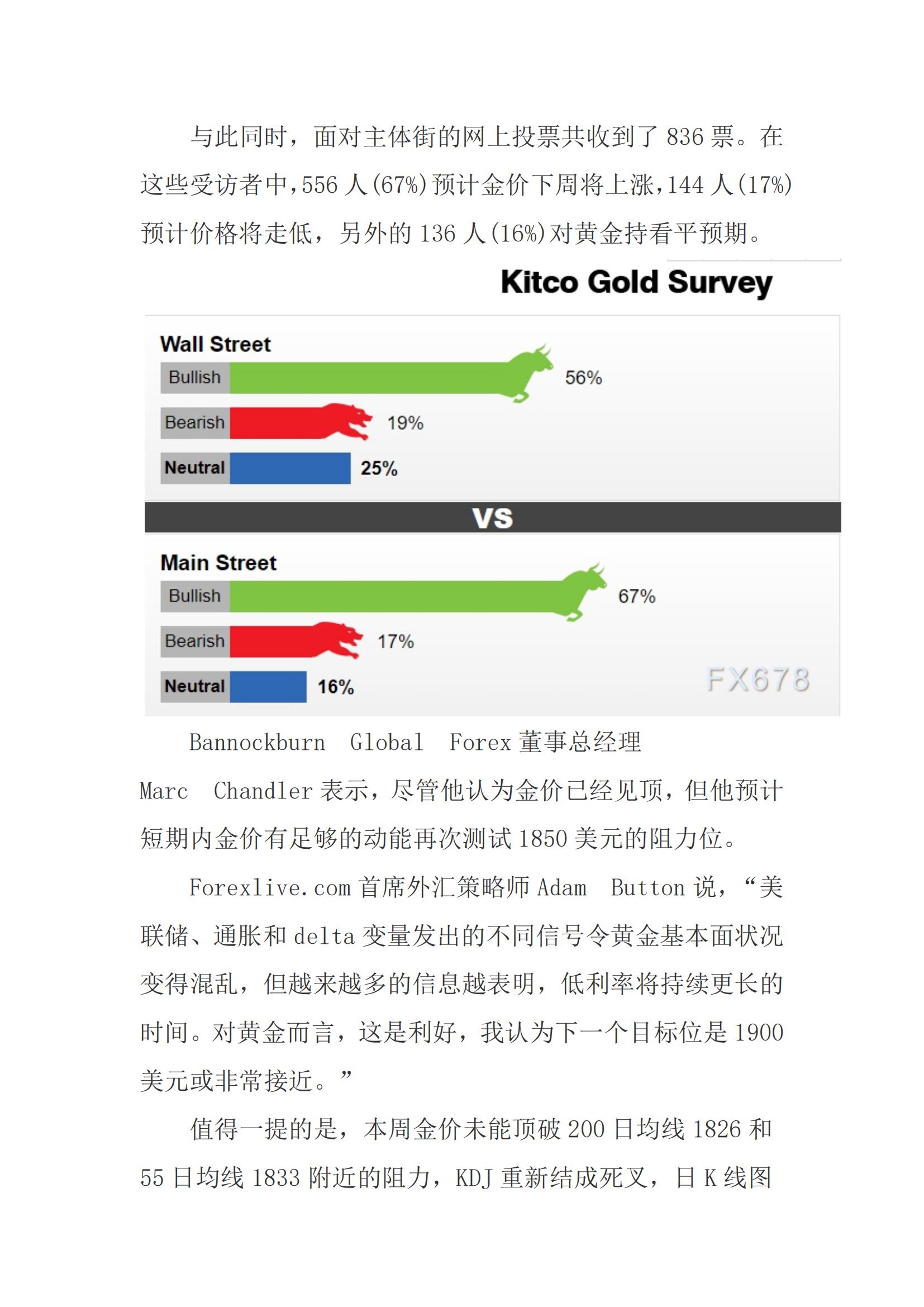
Task: Select the Wall Street blue Neutral bar
Action: (289, 468)
